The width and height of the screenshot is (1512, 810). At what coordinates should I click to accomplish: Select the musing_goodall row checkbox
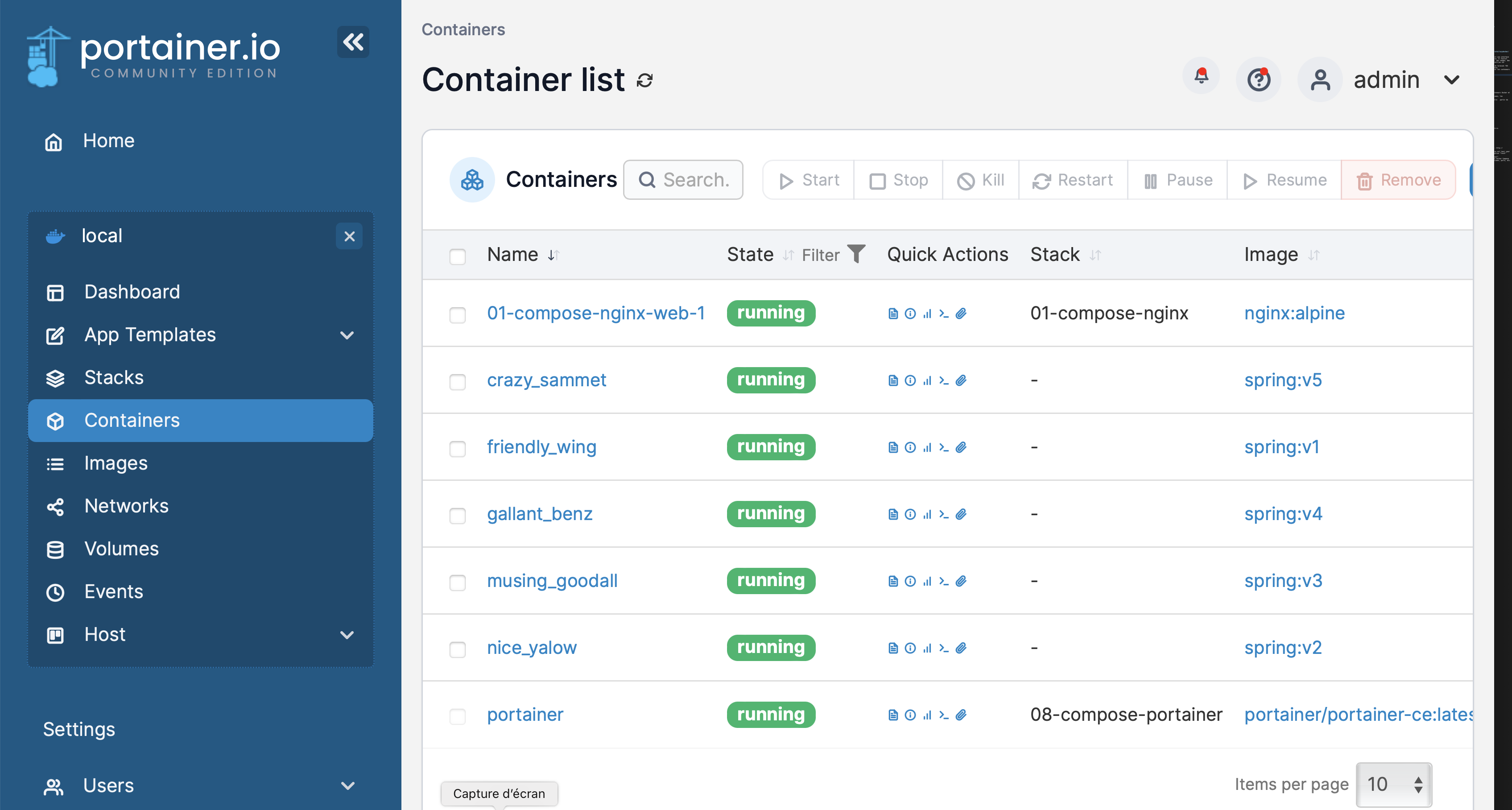(457, 582)
